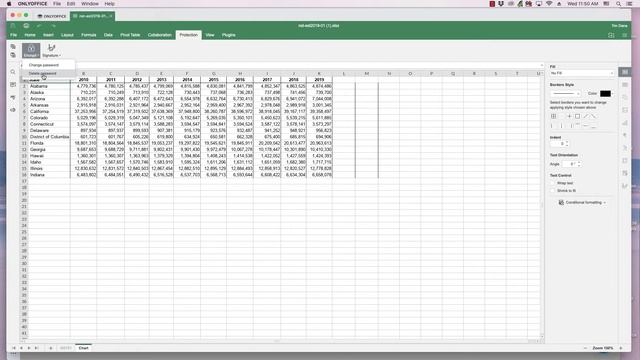Image resolution: width=640 pixels, height=360 pixels.
Task: Apply outer borders square icon
Action: click(577, 116)
